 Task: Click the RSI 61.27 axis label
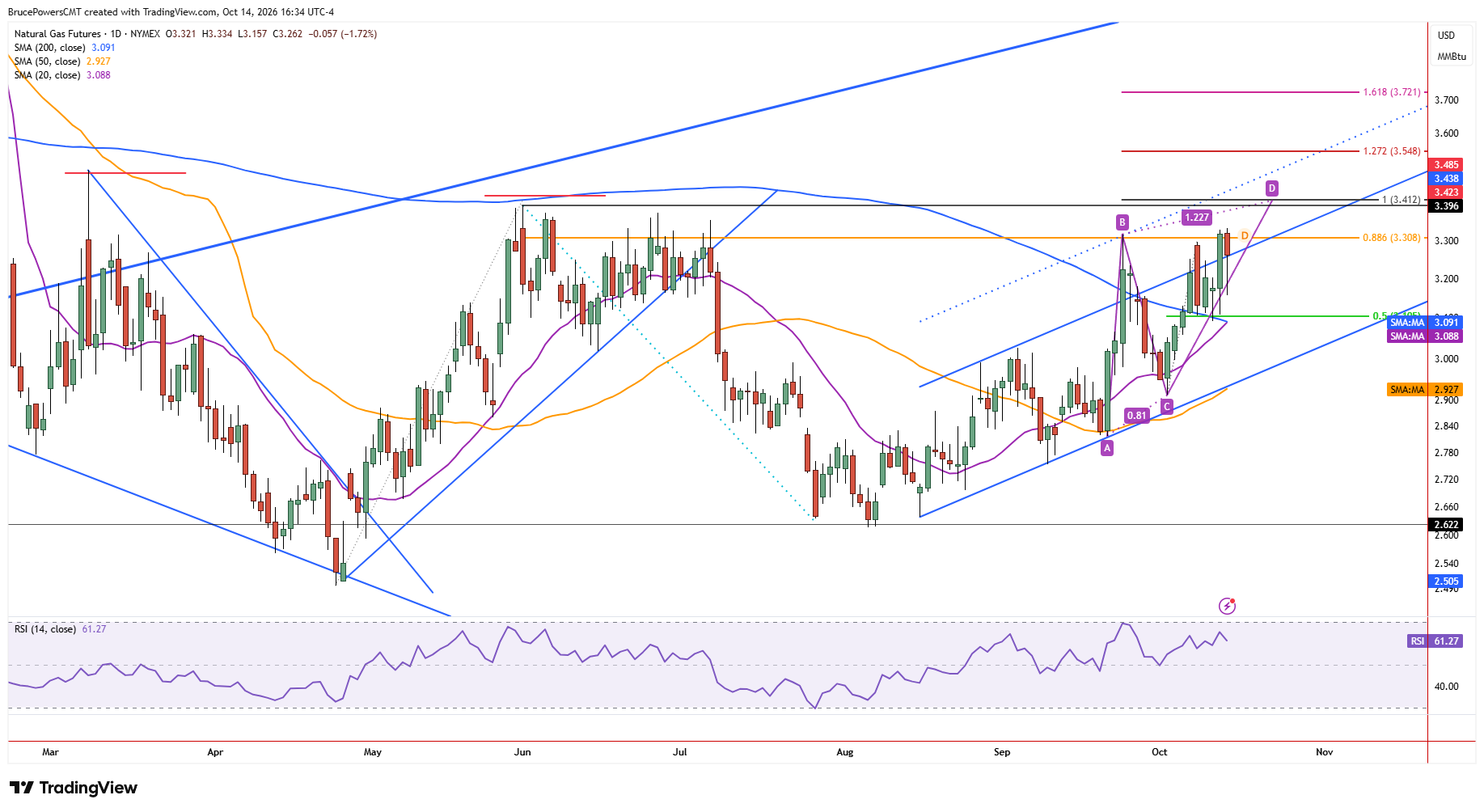tap(1435, 641)
